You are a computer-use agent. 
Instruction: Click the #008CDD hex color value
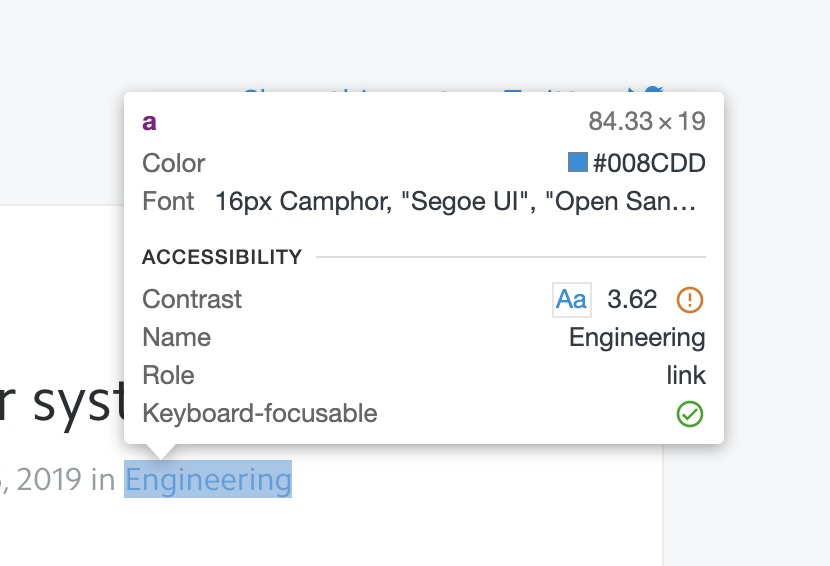pyautogui.click(x=649, y=162)
